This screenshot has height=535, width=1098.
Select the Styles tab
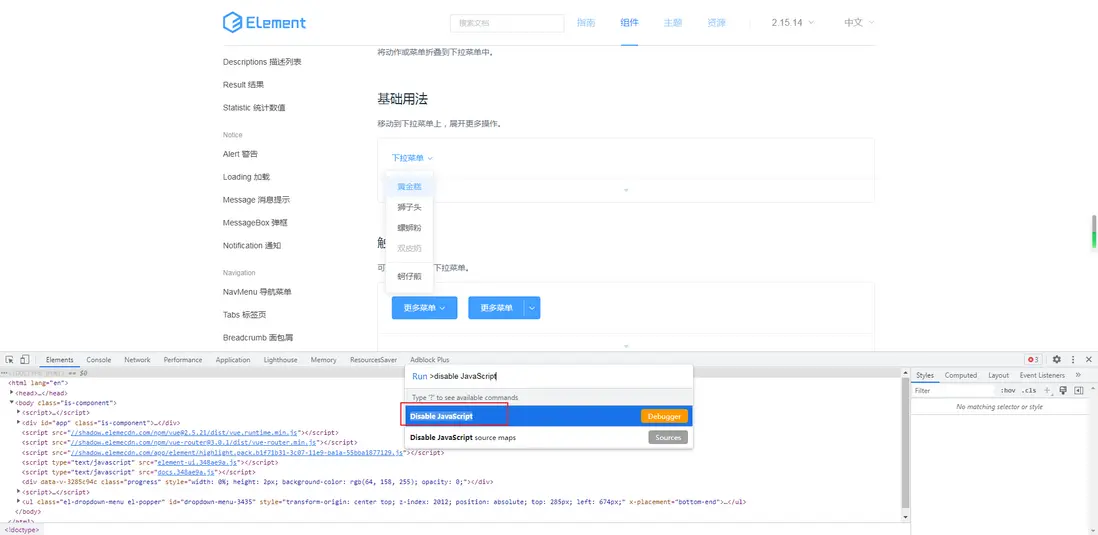[x=924, y=375]
